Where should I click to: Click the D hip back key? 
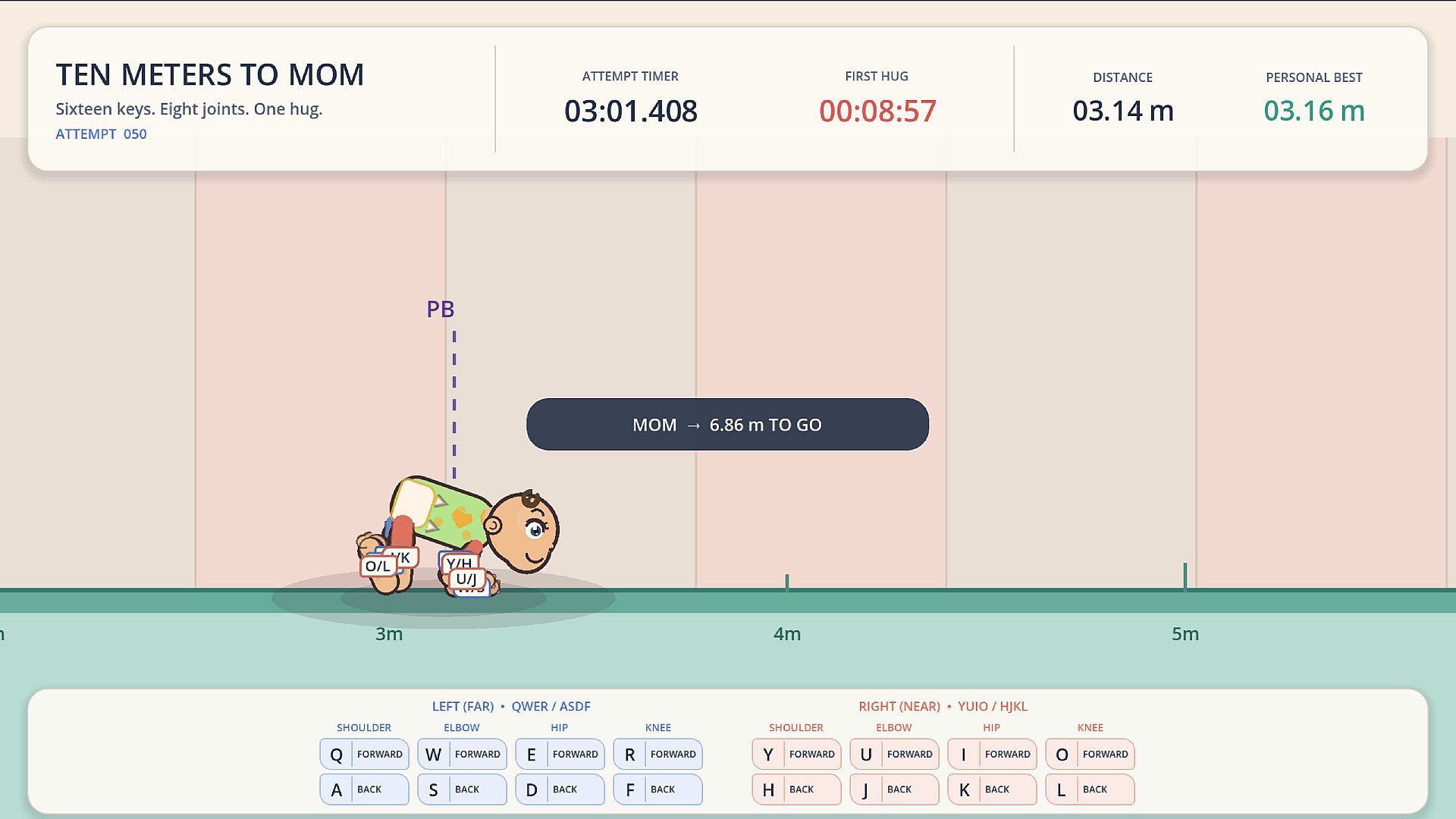560,789
